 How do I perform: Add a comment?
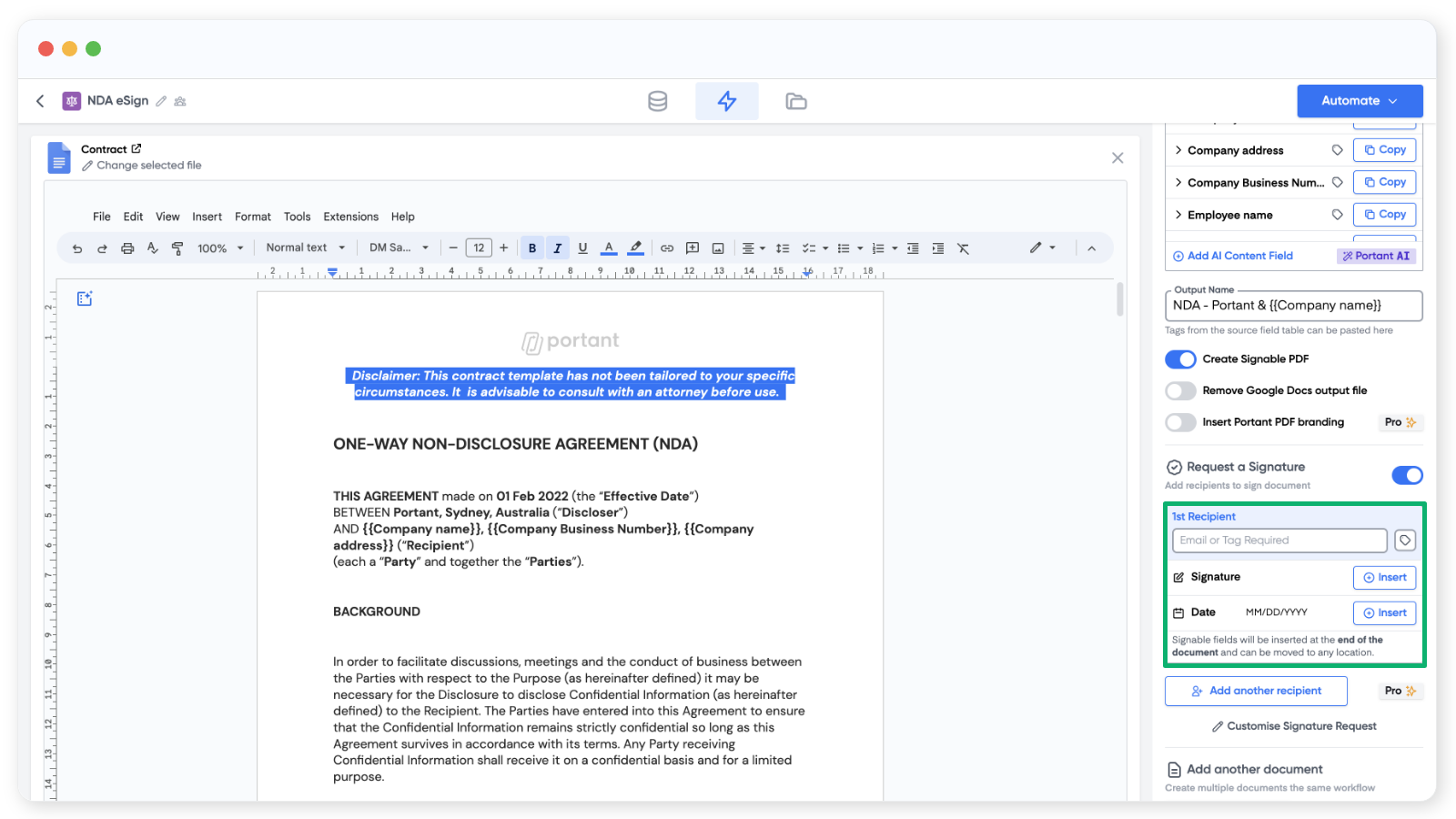(693, 248)
